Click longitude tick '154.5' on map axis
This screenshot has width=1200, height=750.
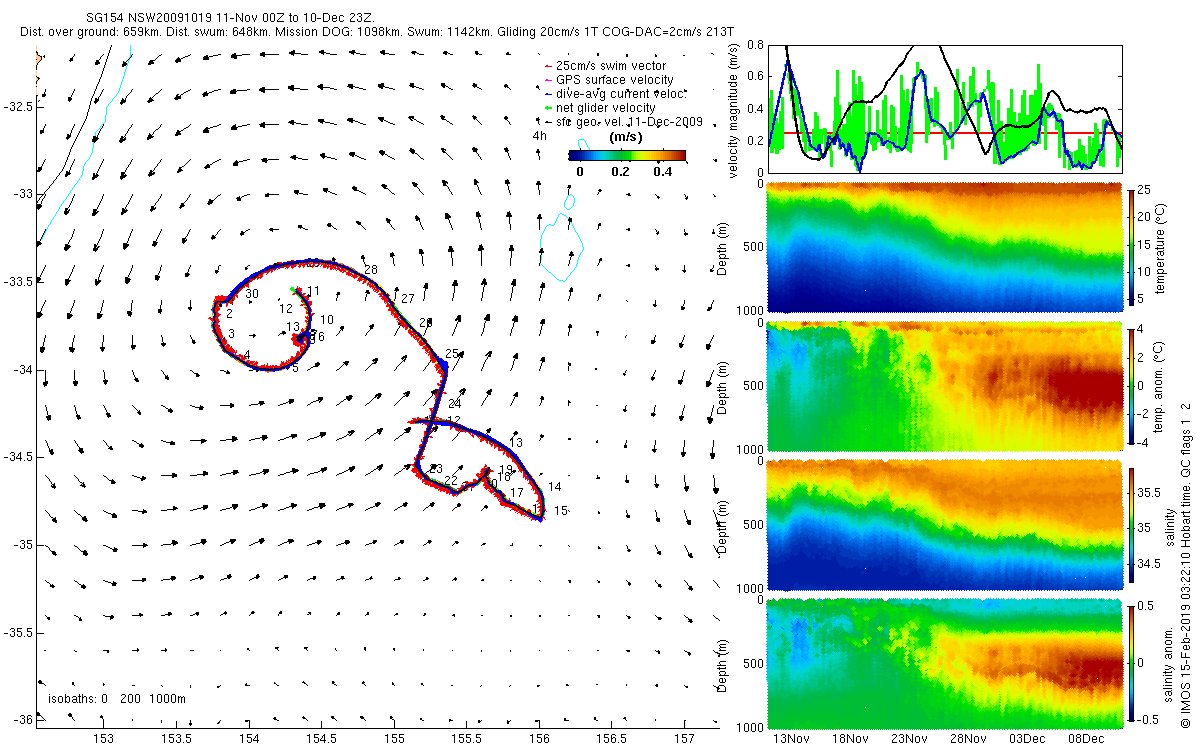[x=322, y=738]
